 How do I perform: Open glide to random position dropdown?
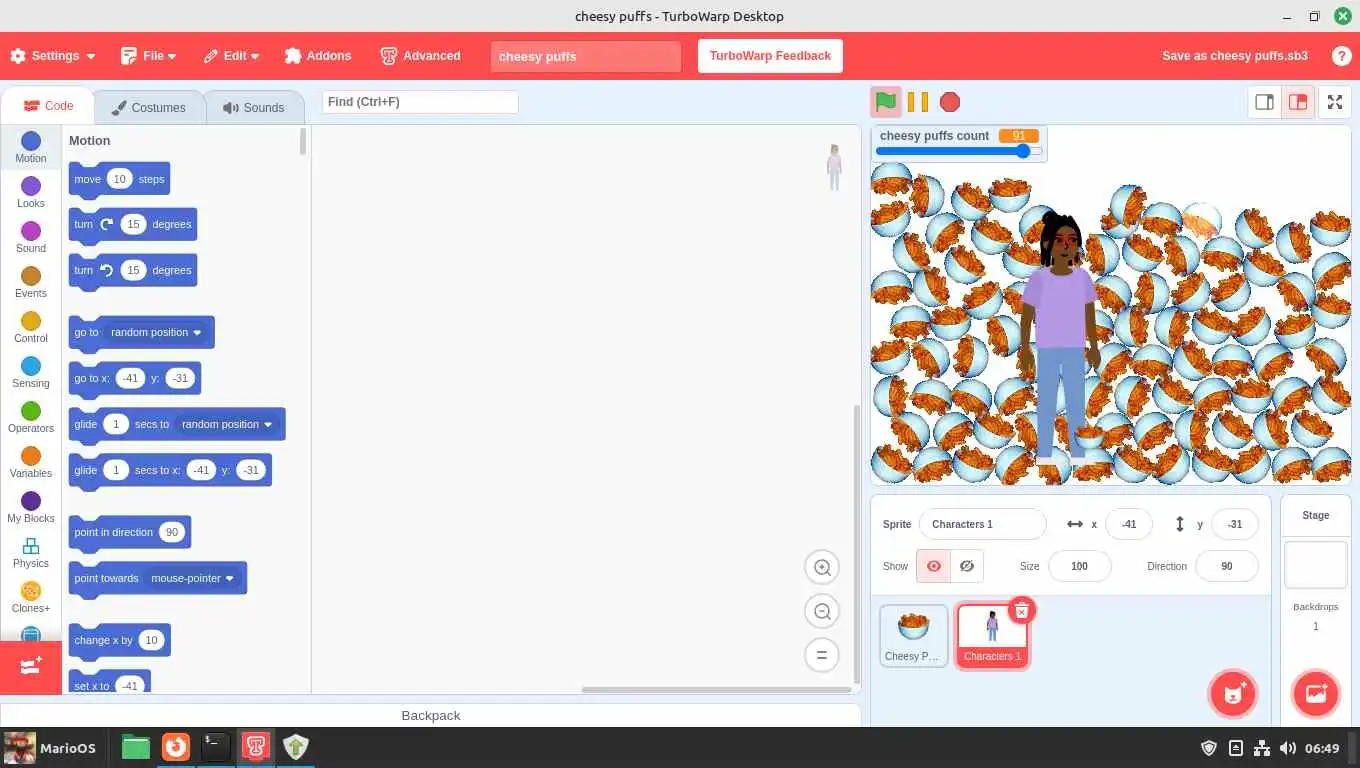(227, 424)
